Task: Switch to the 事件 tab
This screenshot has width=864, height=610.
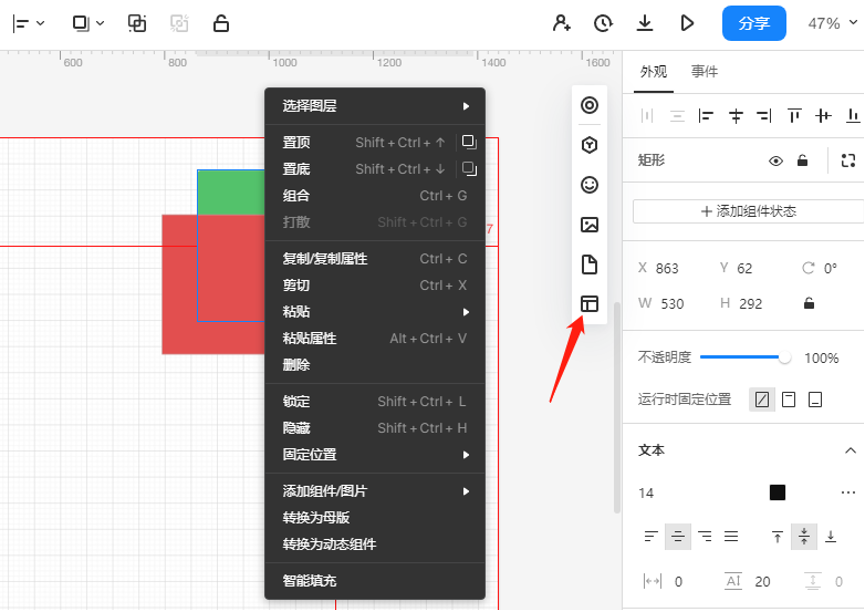Action: [704, 72]
